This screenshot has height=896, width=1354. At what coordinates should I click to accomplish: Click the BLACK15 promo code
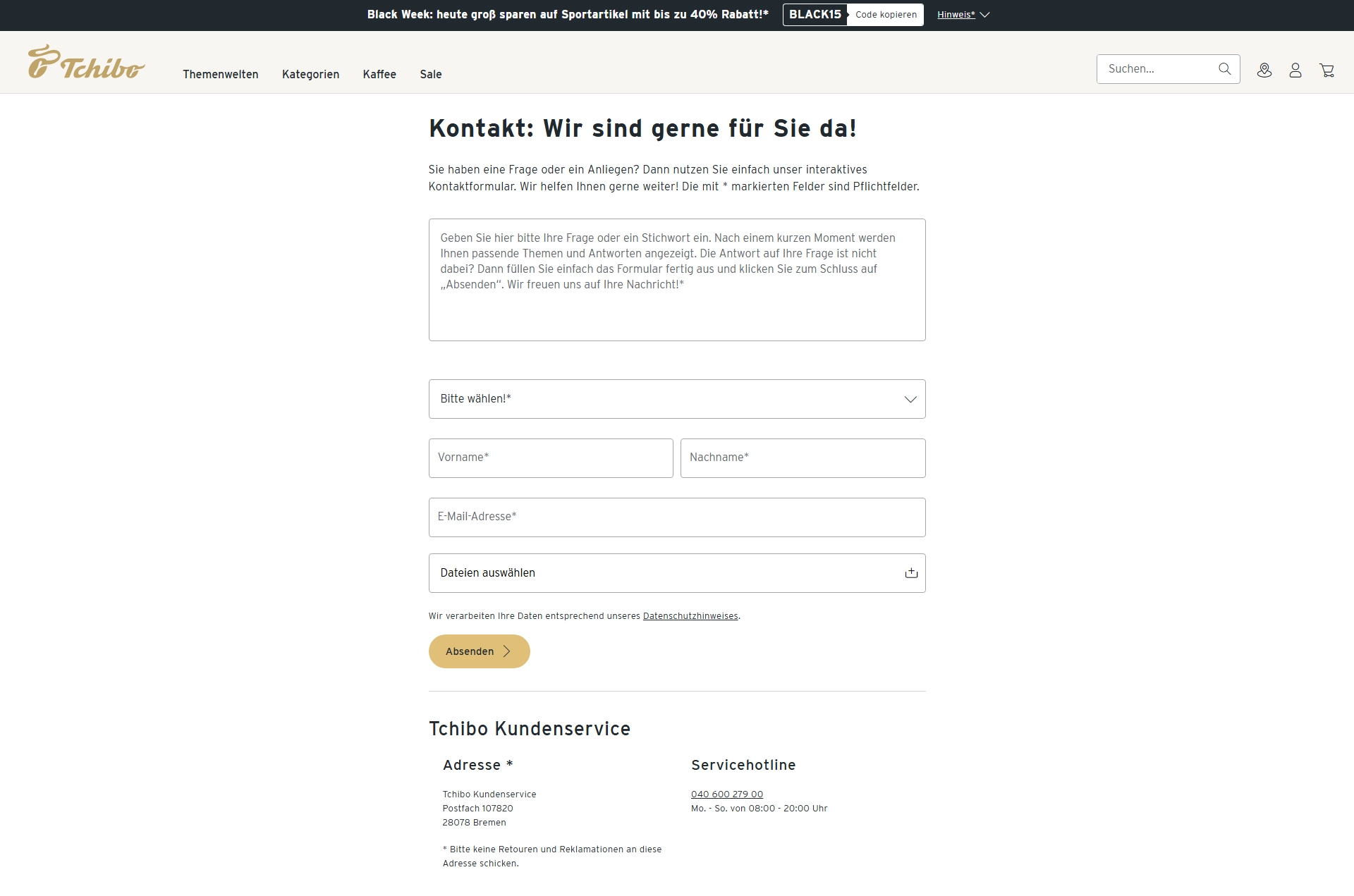click(x=815, y=15)
